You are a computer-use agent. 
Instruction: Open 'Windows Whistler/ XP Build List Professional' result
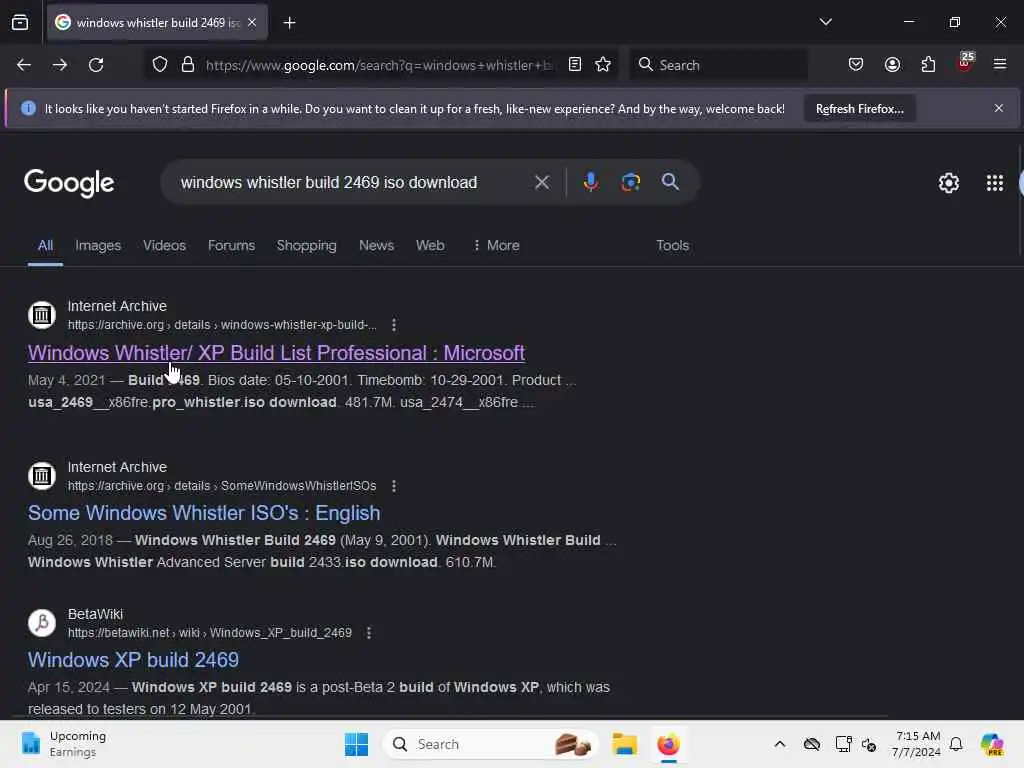pos(276,353)
